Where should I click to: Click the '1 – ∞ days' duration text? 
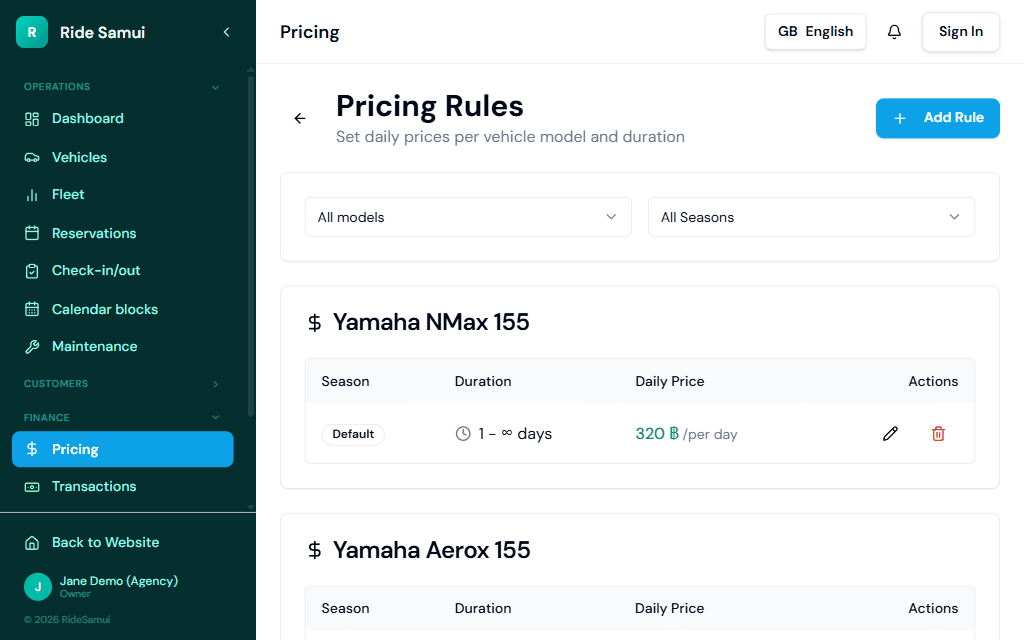515,434
